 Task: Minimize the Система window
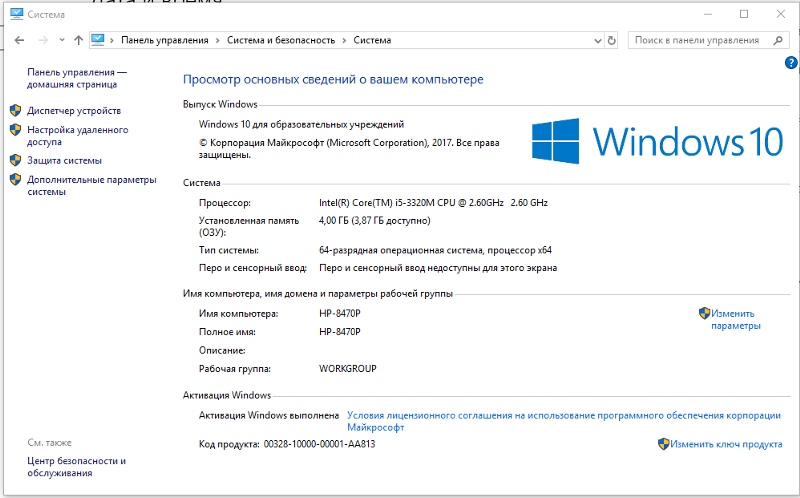tap(708, 14)
